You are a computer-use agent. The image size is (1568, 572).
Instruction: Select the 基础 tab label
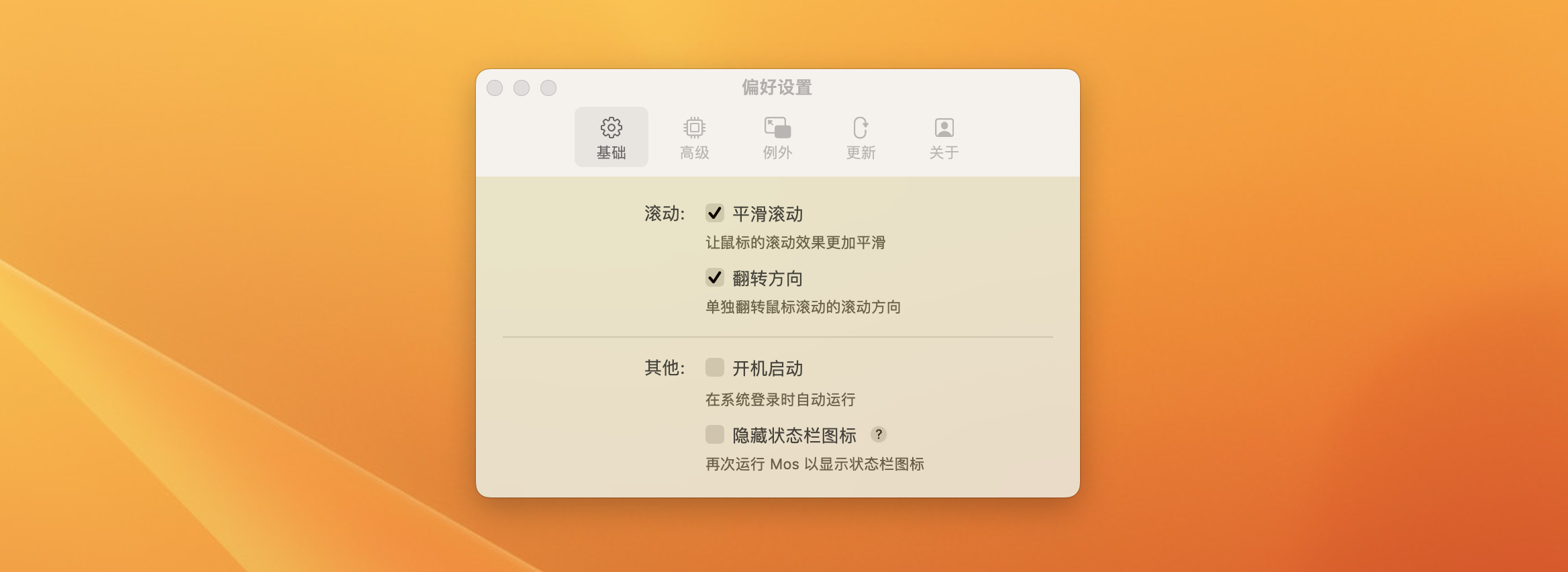click(611, 153)
